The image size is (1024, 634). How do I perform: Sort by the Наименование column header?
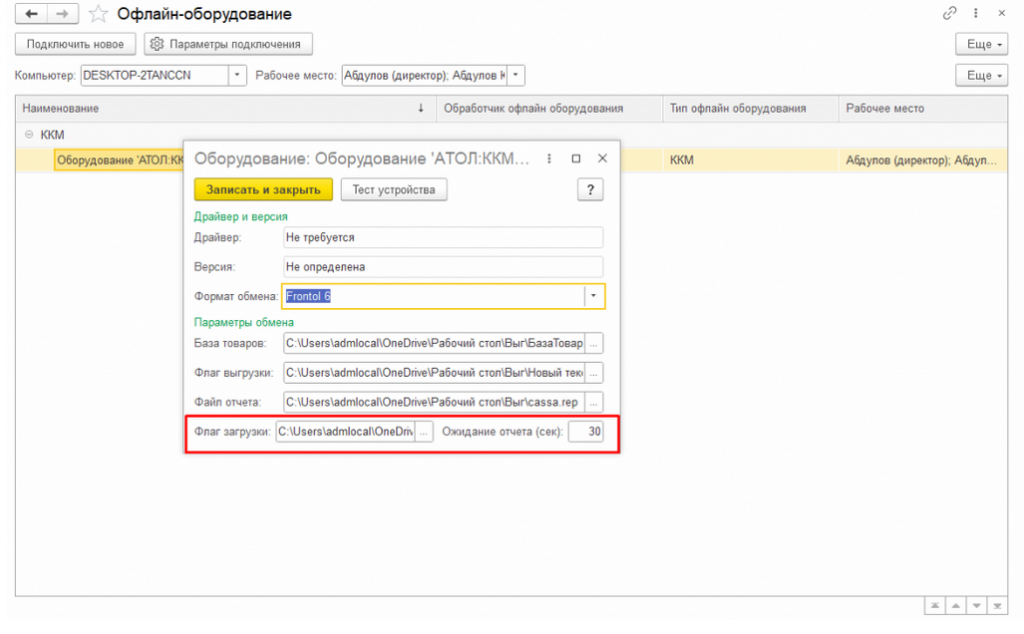click(x=226, y=108)
